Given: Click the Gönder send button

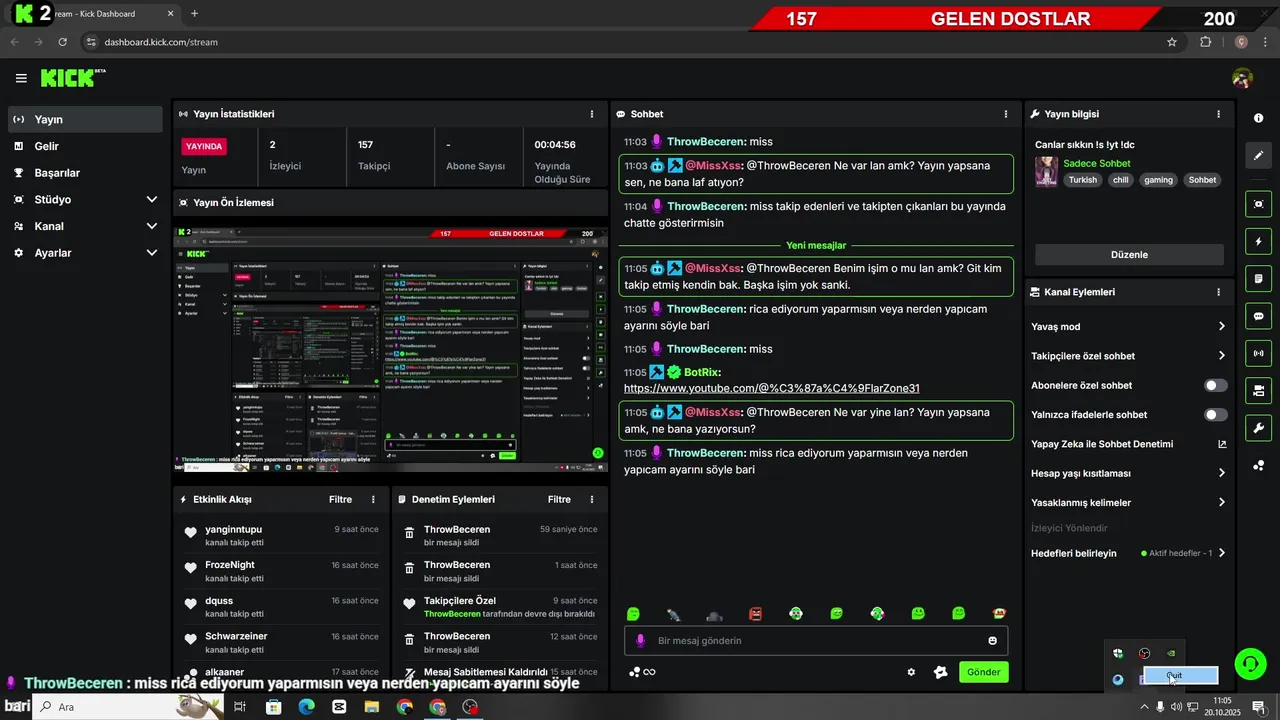Looking at the screenshot, I should [983, 672].
